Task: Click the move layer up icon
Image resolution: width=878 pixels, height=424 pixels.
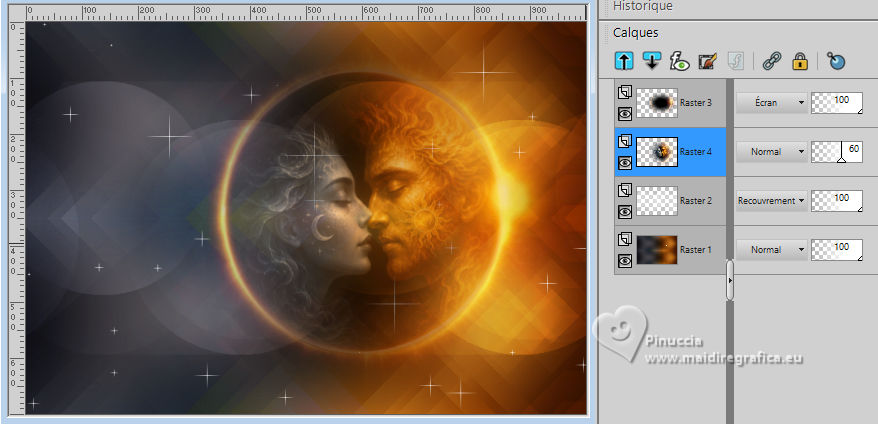Action: [x=624, y=60]
